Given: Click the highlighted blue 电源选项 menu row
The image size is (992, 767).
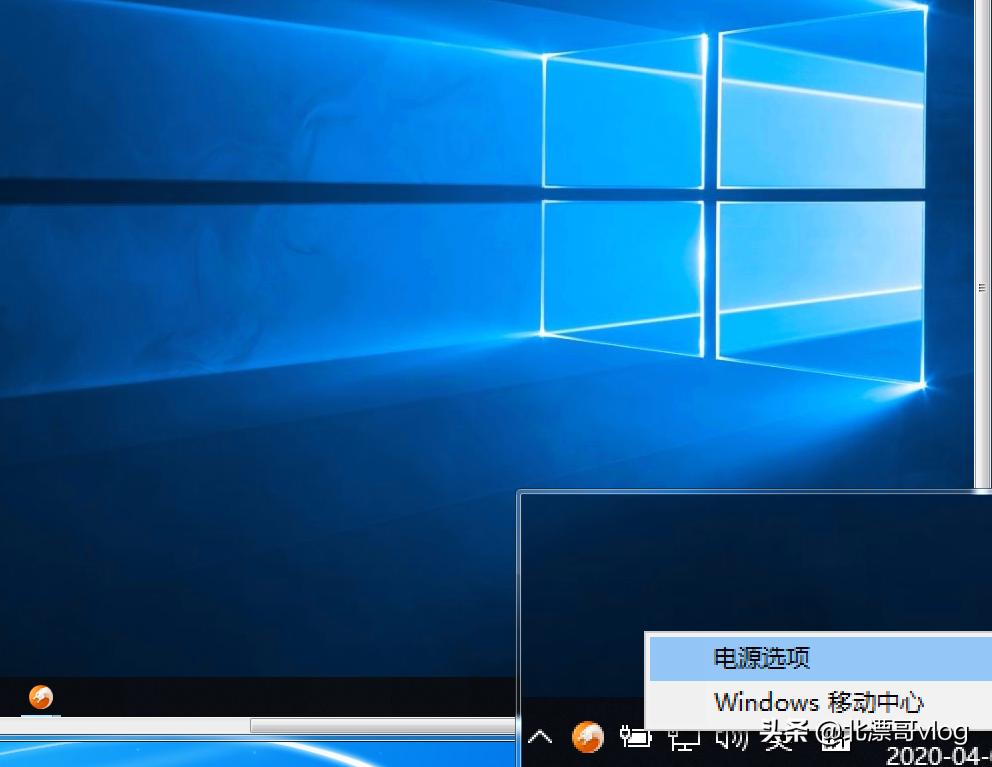Looking at the screenshot, I should [x=761, y=657].
